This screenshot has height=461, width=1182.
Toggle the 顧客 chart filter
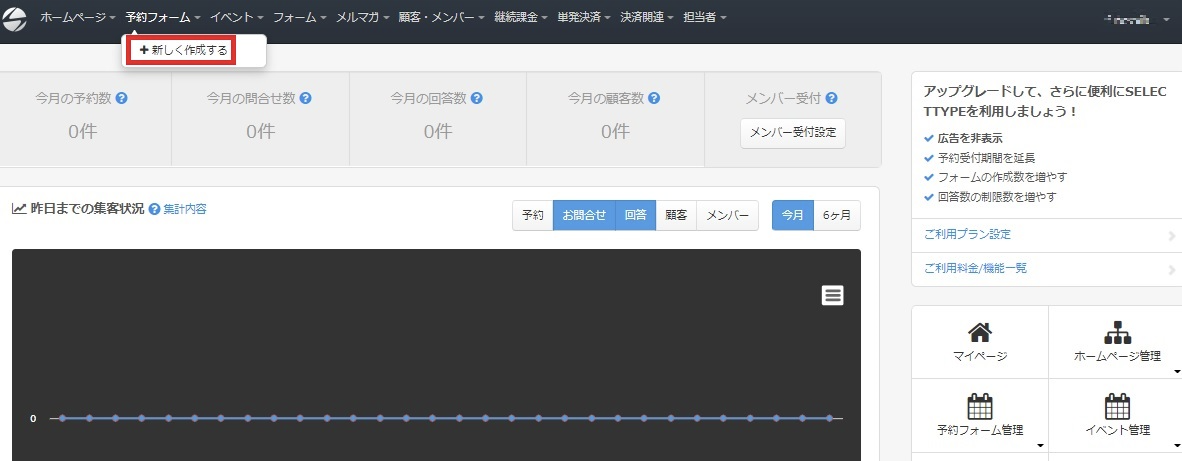point(676,215)
